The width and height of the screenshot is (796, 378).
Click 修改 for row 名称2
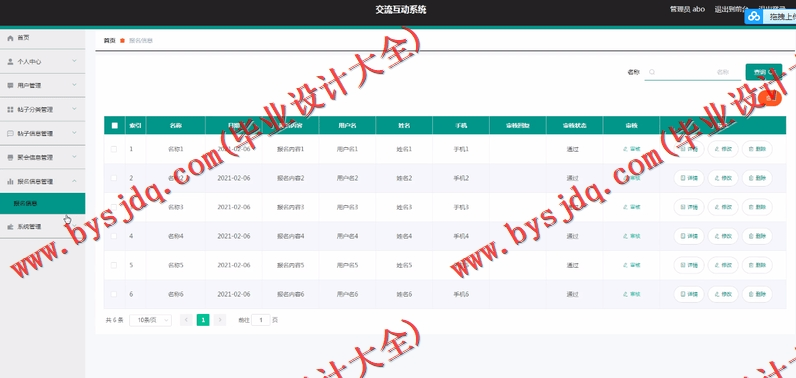tap(723, 178)
